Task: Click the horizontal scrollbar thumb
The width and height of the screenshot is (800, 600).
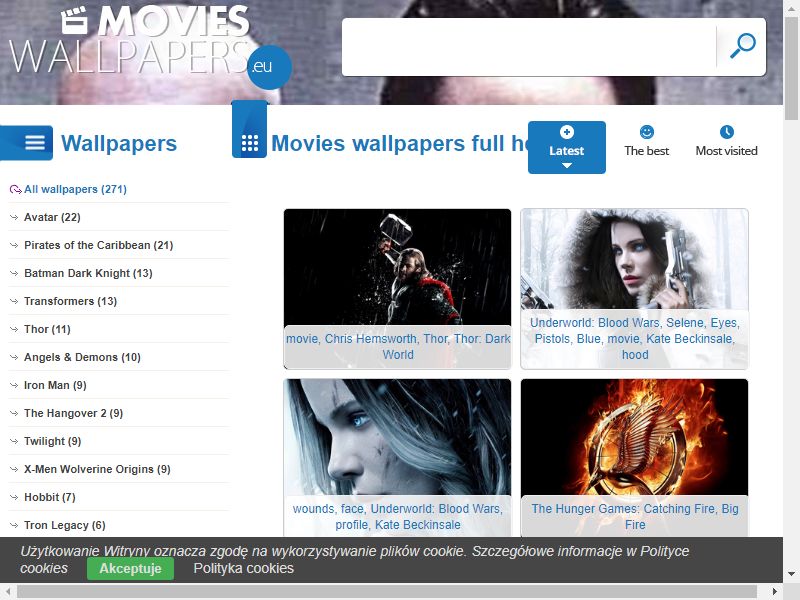Action: (387, 592)
